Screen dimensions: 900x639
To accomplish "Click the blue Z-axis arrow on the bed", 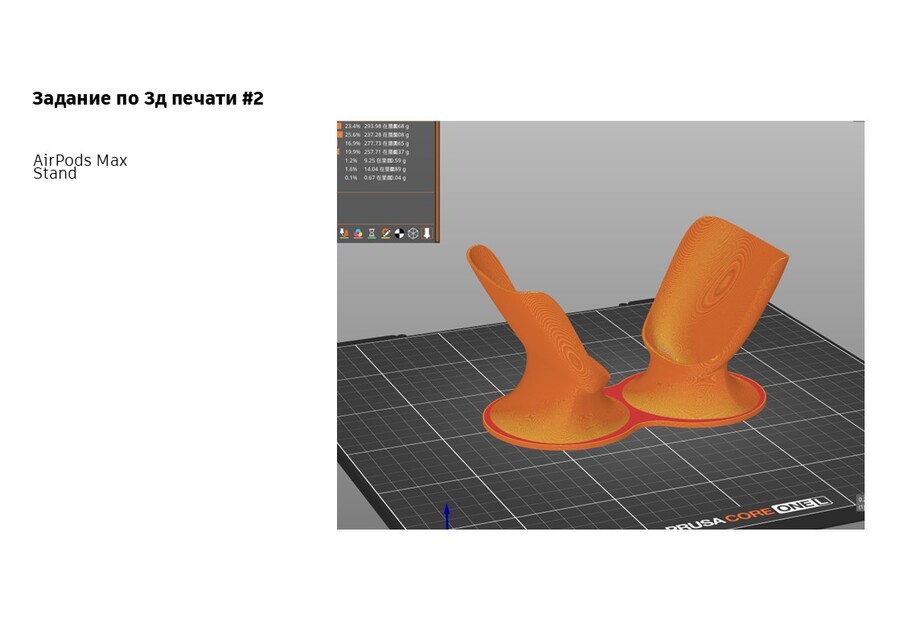I will pos(447,515).
